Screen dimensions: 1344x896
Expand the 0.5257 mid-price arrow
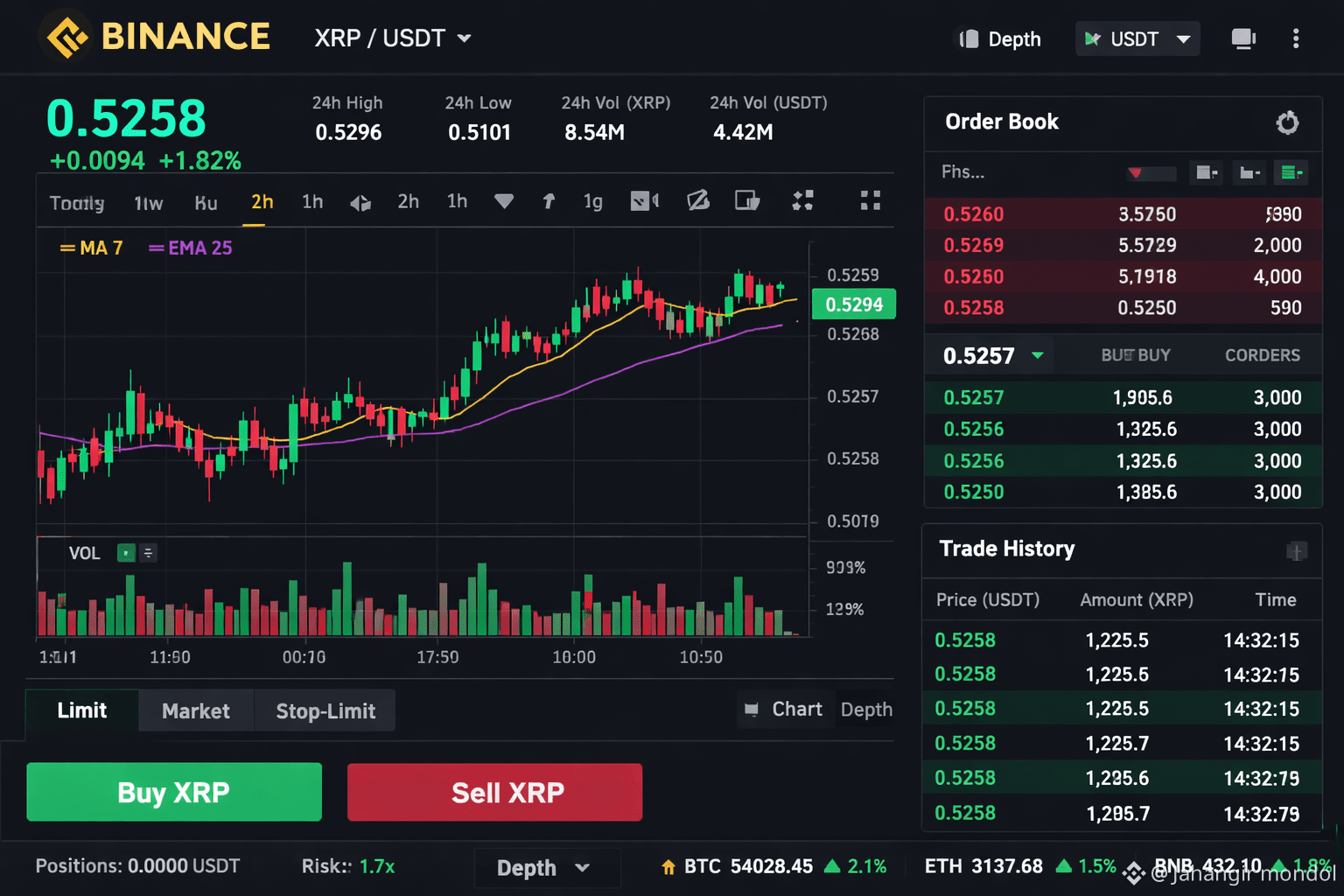(1038, 355)
